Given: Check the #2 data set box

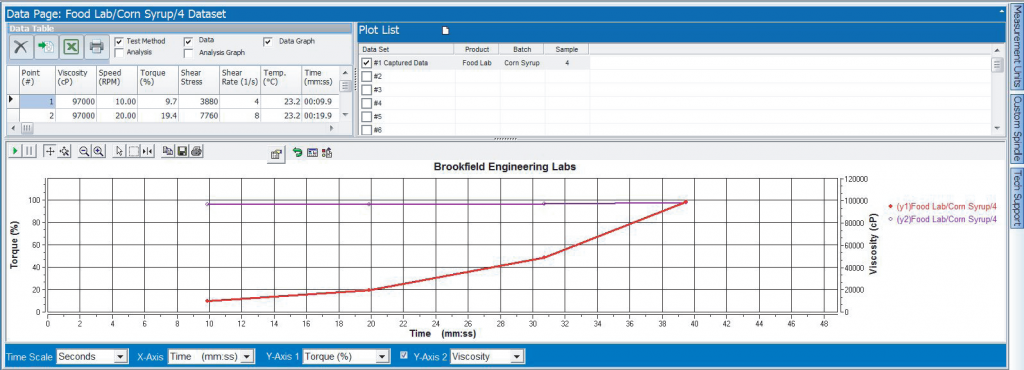Looking at the screenshot, I should coord(367,76).
